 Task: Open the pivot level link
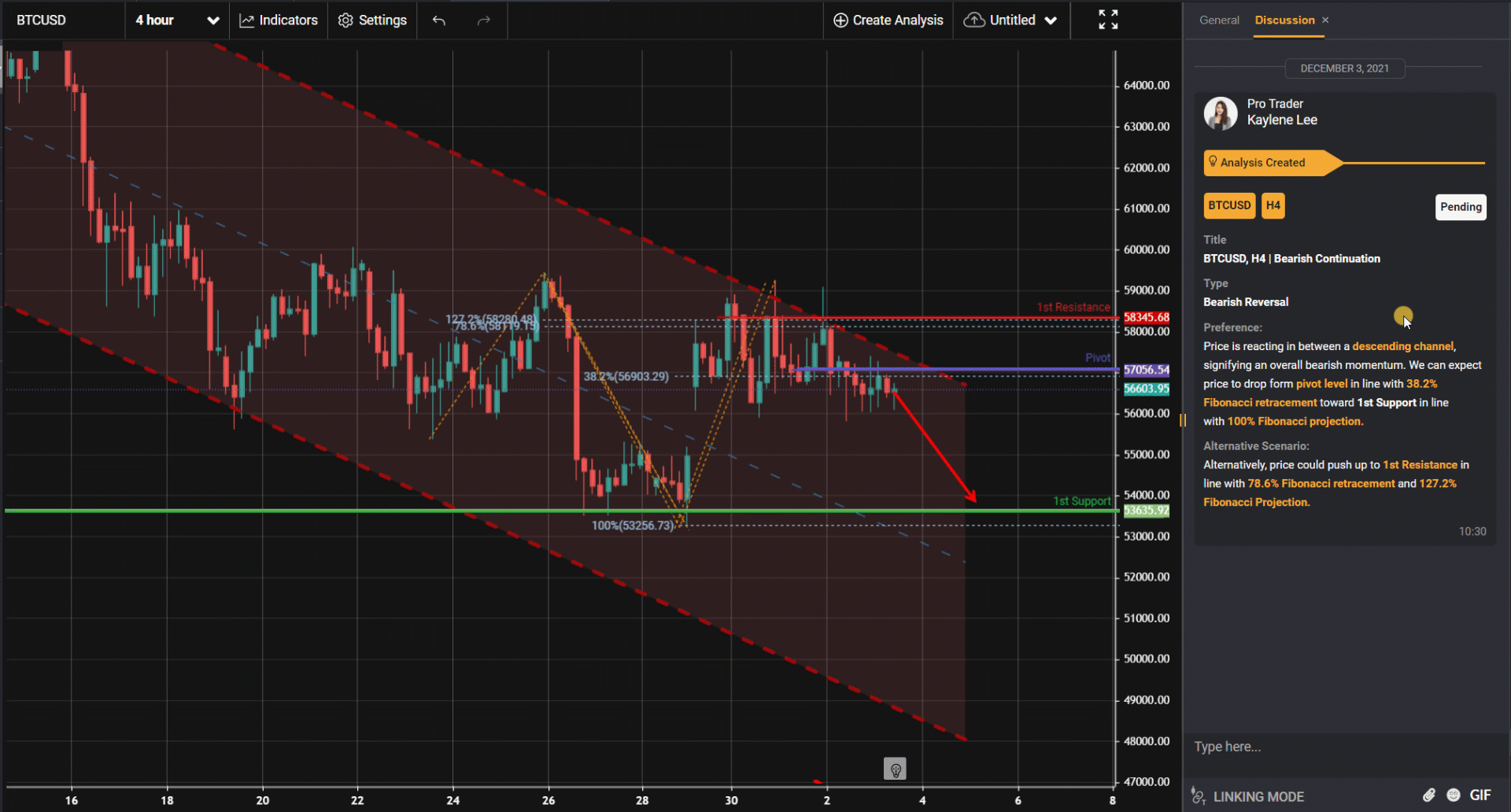point(1321,384)
